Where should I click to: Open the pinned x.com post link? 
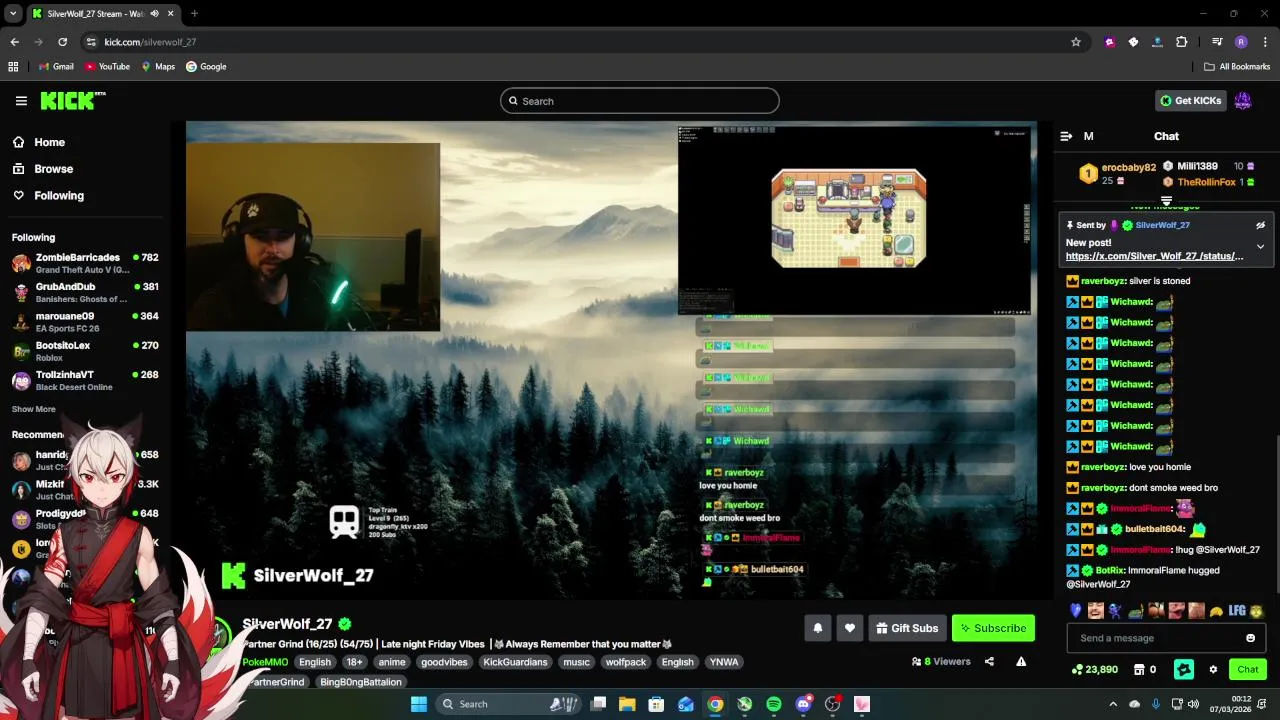point(1155,256)
